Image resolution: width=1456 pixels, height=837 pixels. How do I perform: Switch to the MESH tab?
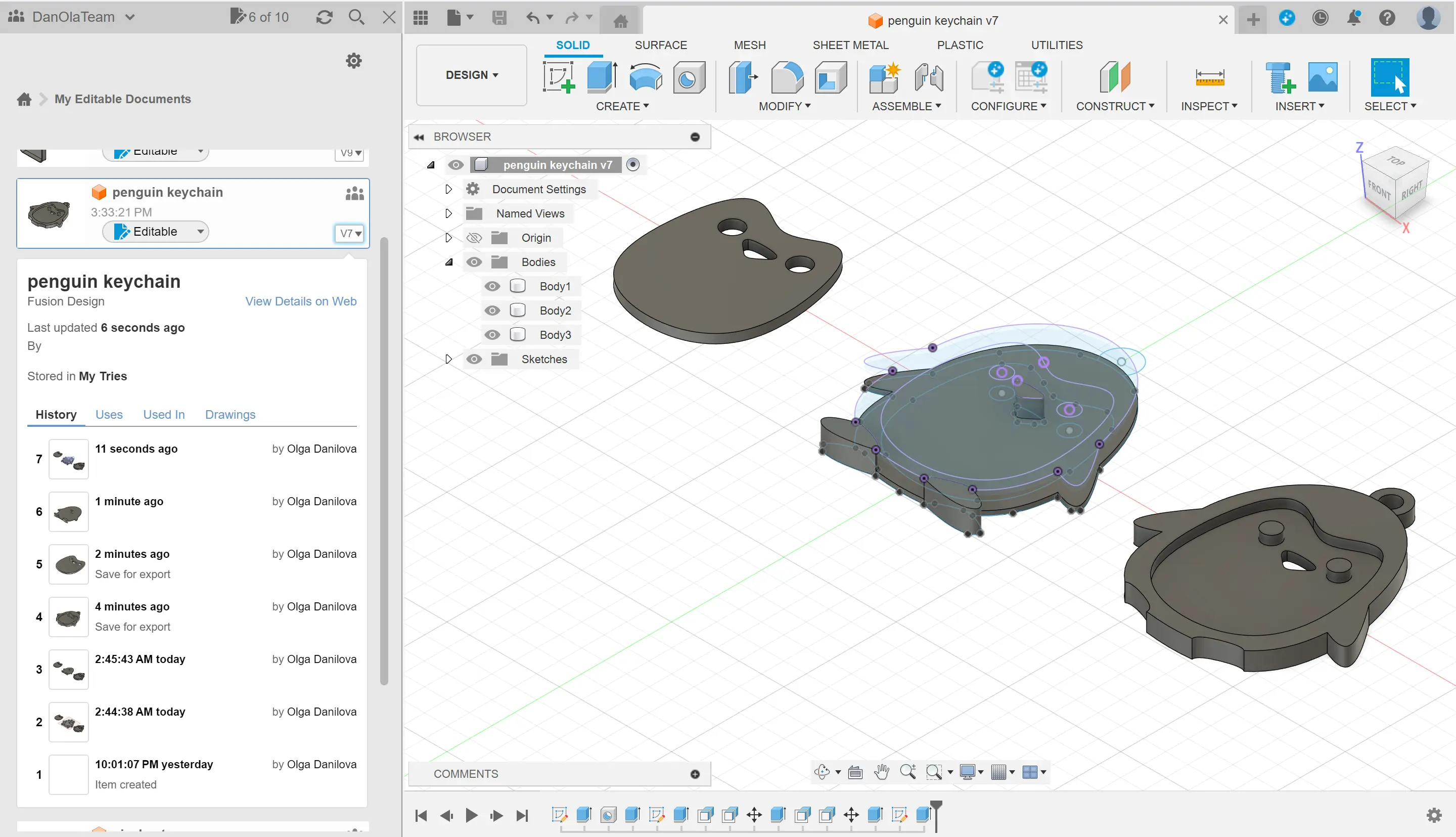pyautogui.click(x=749, y=45)
